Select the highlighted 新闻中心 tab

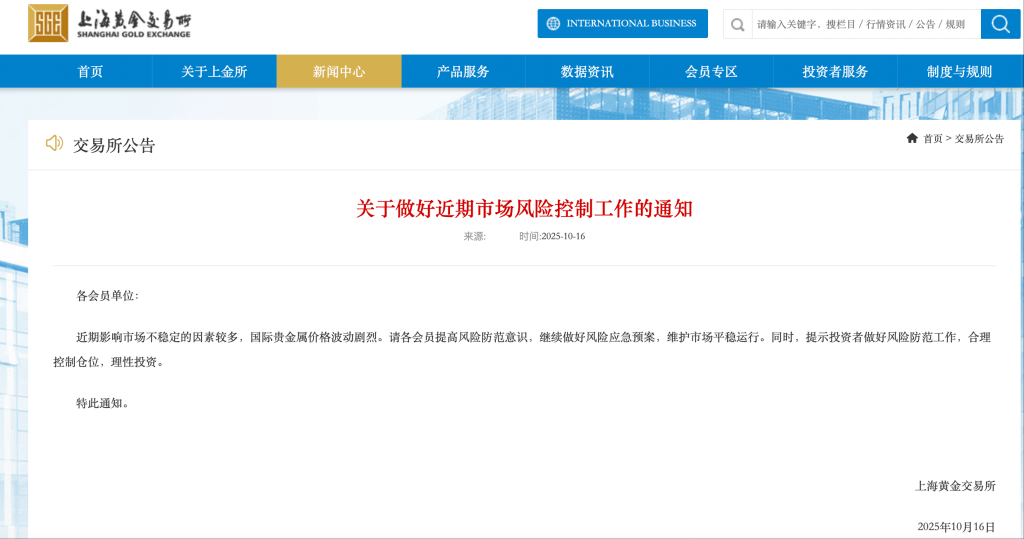click(338, 71)
